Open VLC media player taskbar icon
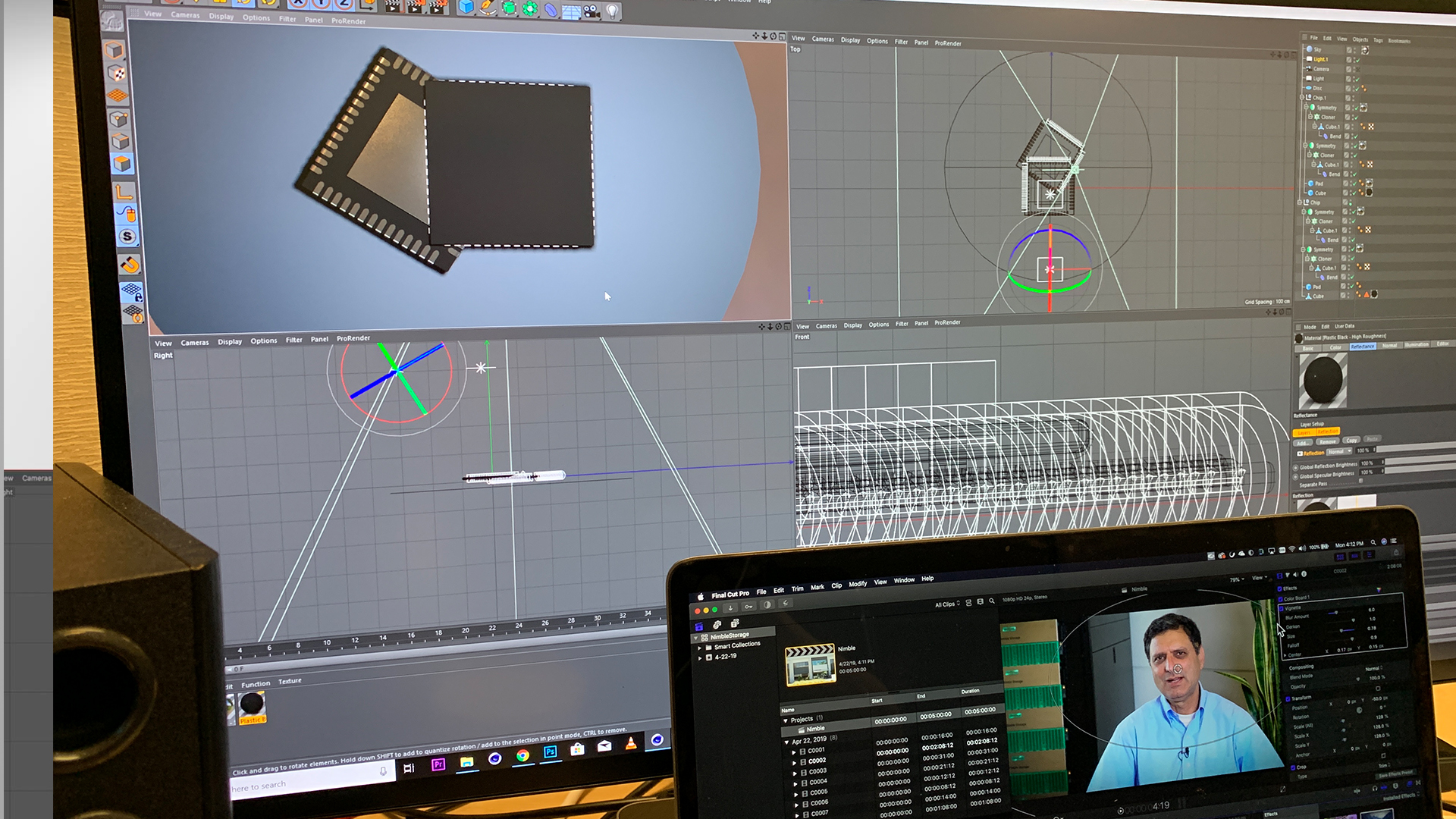1456x819 pixels. point(631,744)
